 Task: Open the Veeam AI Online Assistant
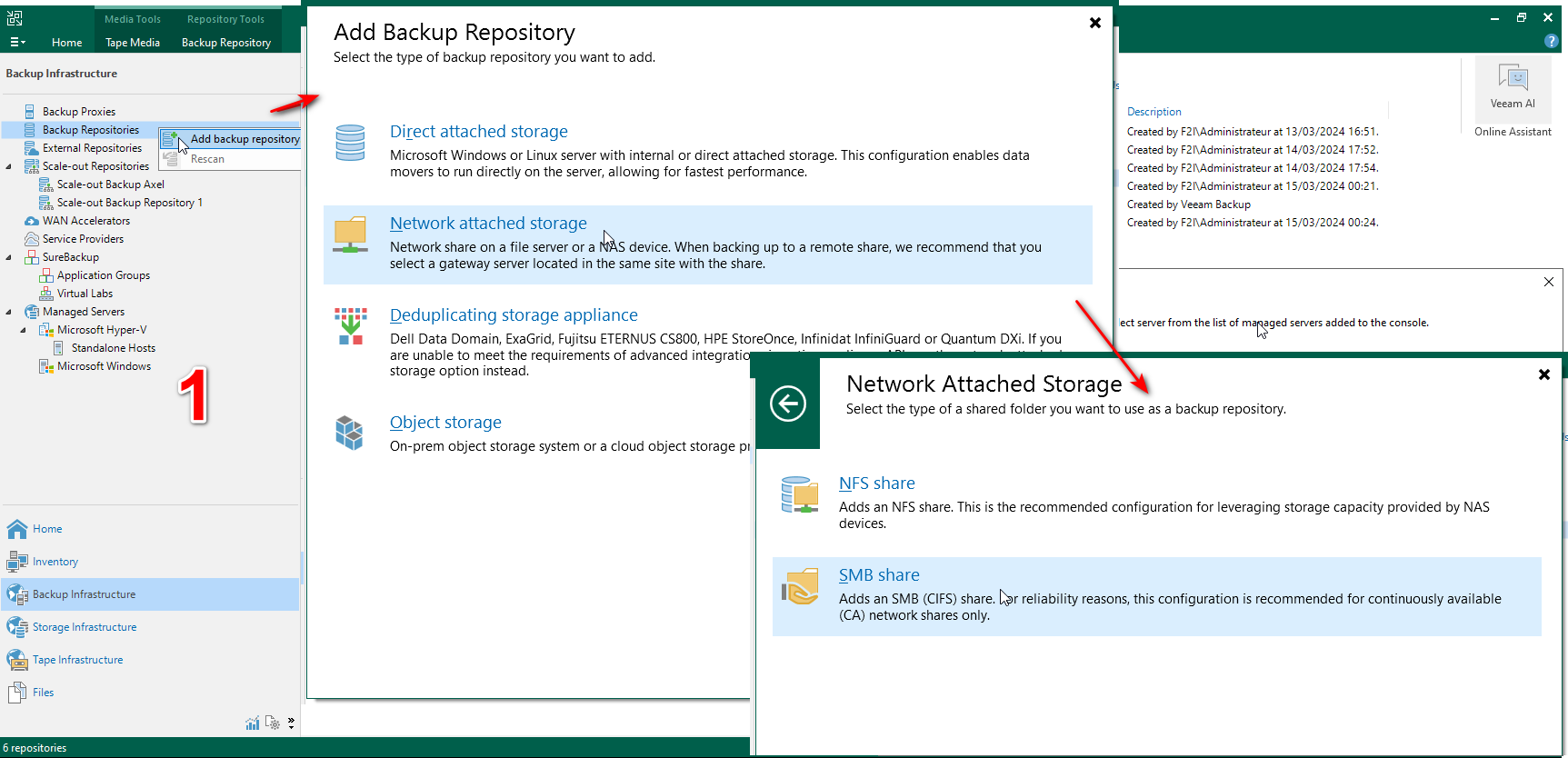click(x=1513, y=91)
